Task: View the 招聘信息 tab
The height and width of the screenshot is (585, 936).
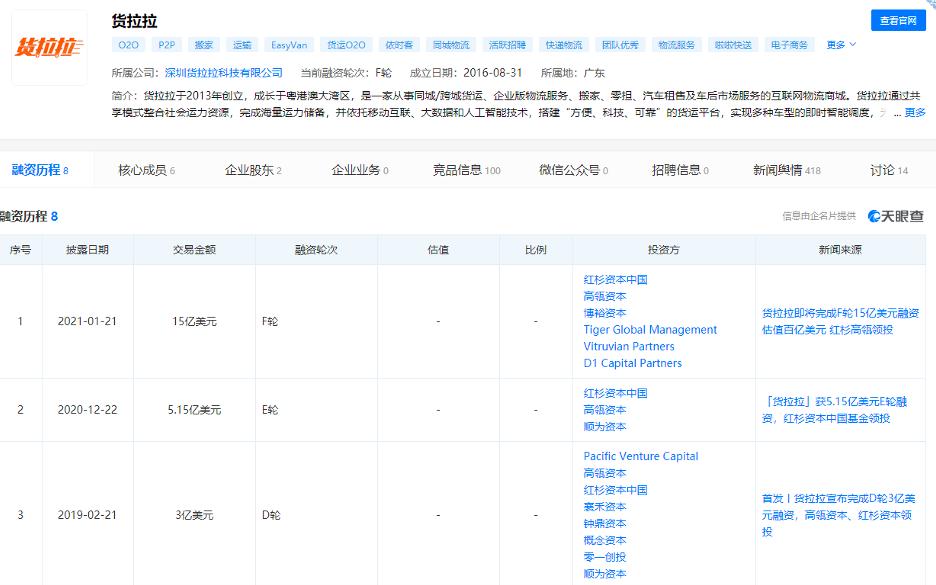Action: click(681, 170)
